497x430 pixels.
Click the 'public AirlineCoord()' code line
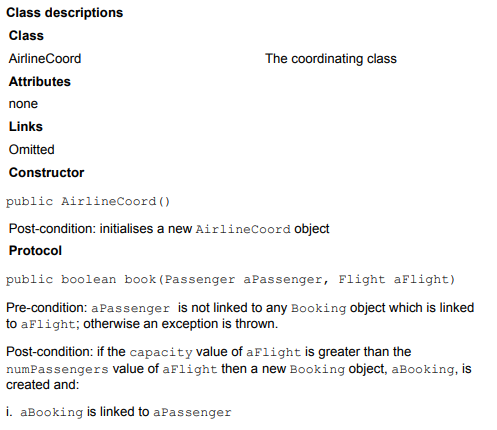(88, 202)
